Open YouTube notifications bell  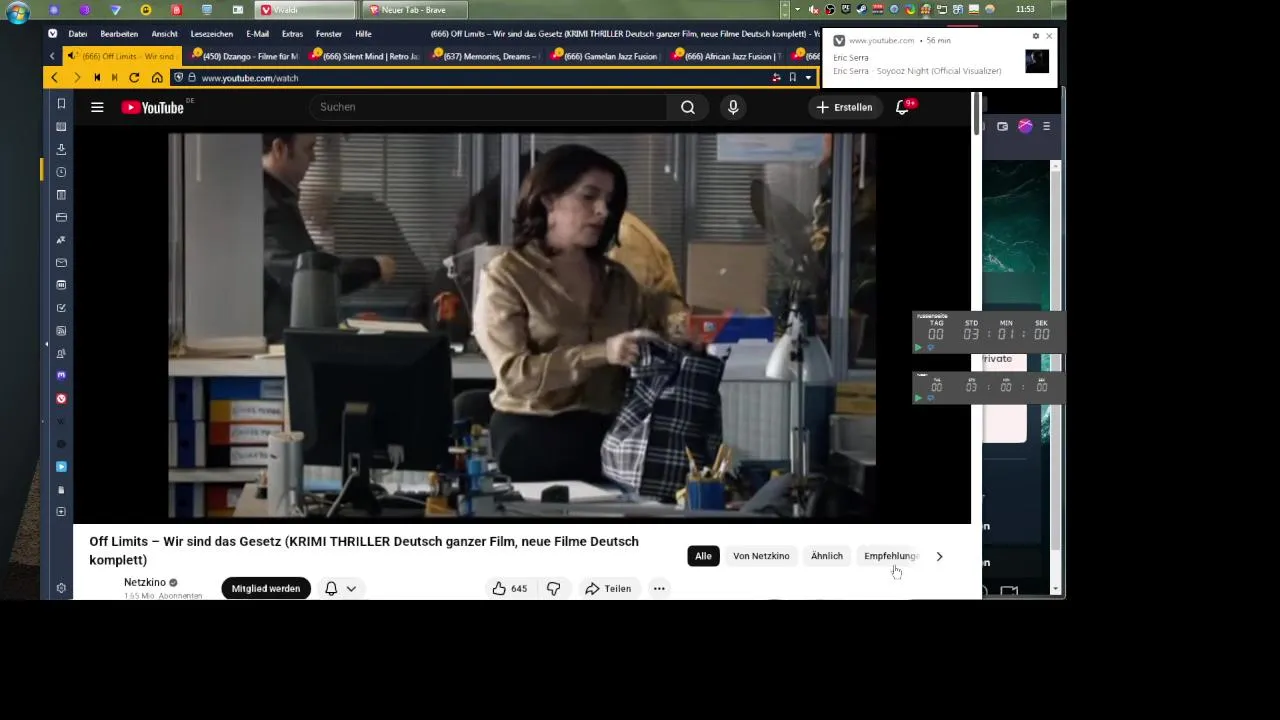(x=902, y=107)
